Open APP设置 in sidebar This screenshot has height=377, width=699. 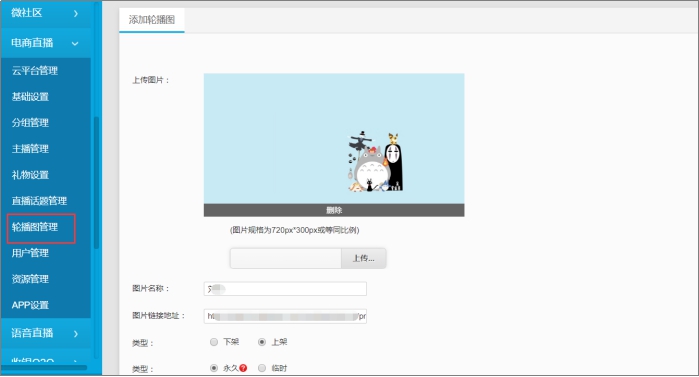coord(30,305)
